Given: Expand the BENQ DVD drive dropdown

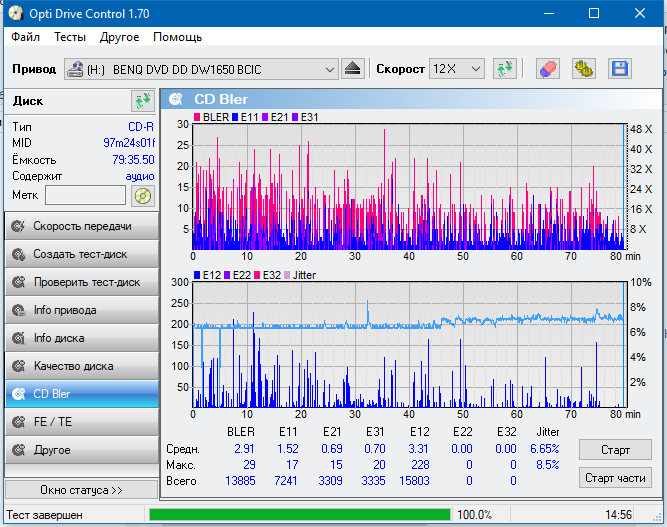Looking at the screenshot, I should tap(330, 69).
